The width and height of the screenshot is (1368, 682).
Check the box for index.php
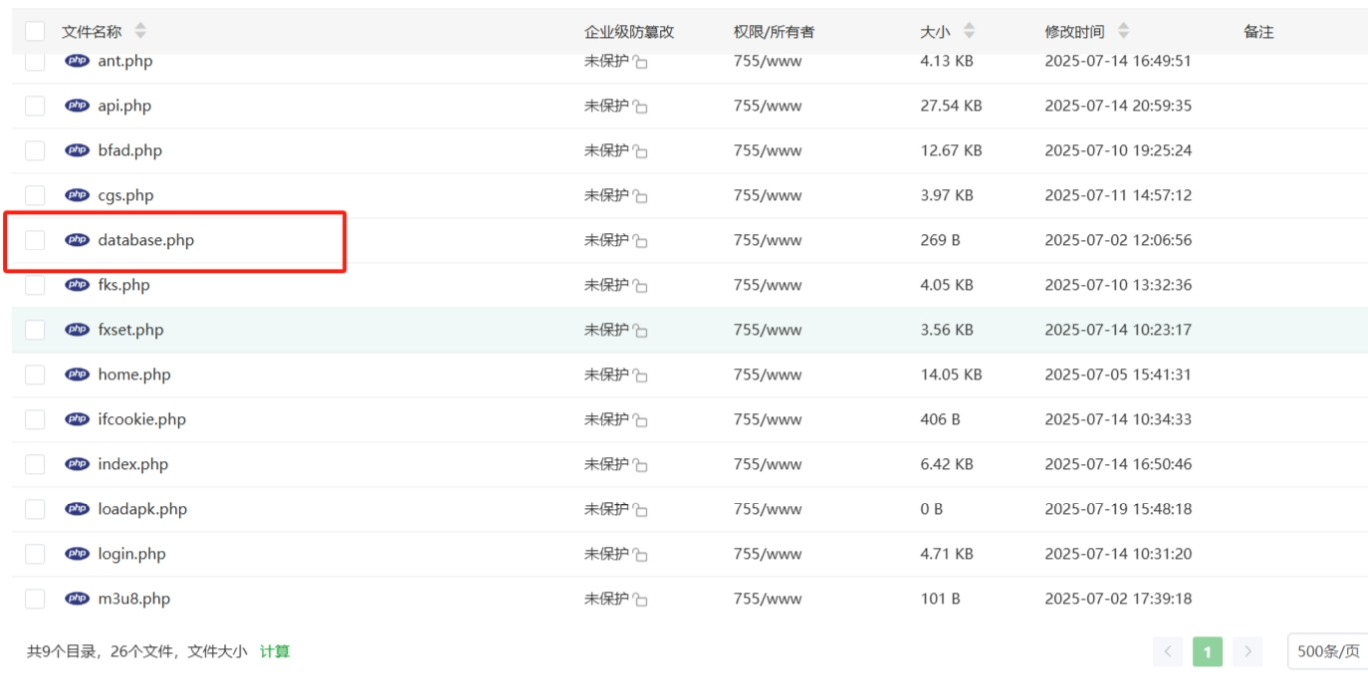click(35, 464)
